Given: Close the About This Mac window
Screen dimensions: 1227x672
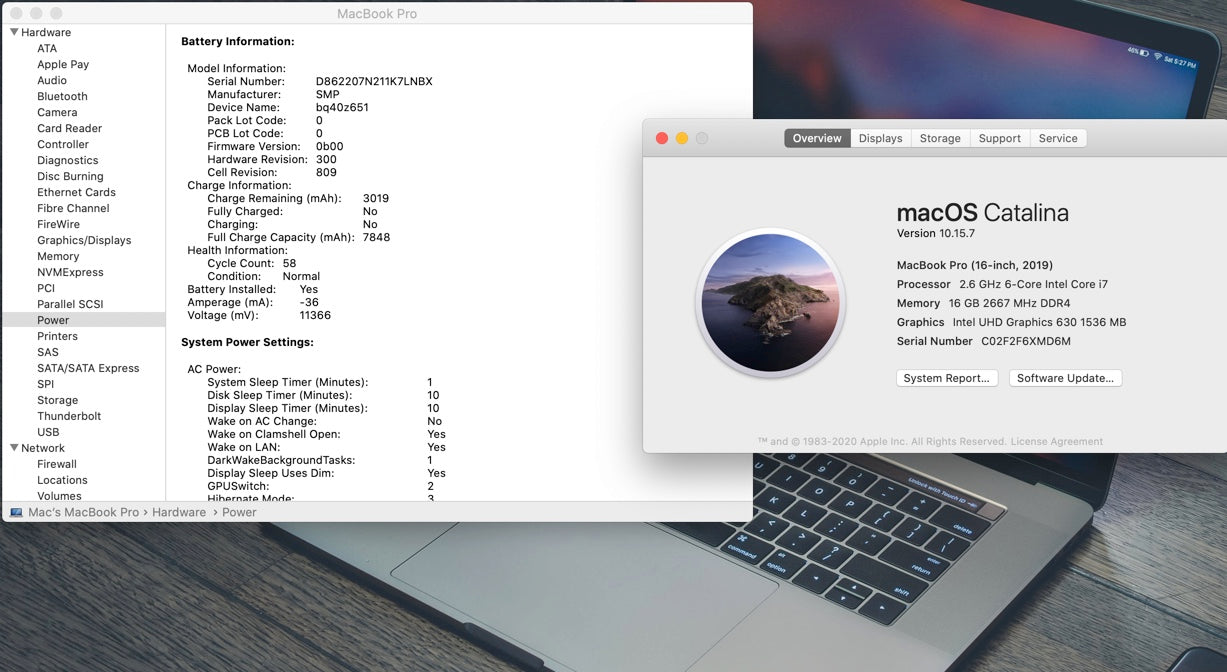Looking at the screenshot, I should click(662, 138).
